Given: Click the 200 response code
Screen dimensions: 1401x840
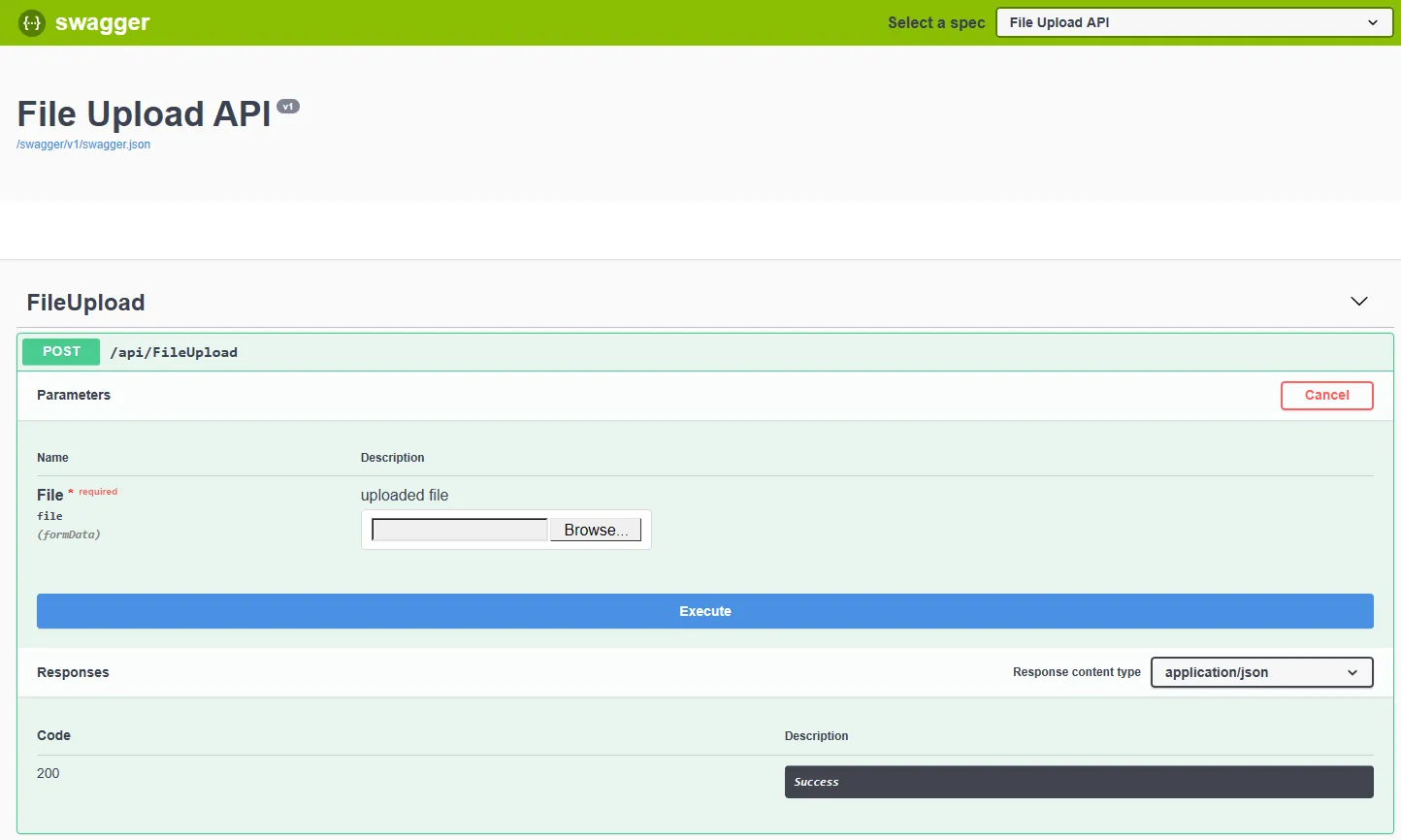Looking at the screenshot, I should point(49,773).
